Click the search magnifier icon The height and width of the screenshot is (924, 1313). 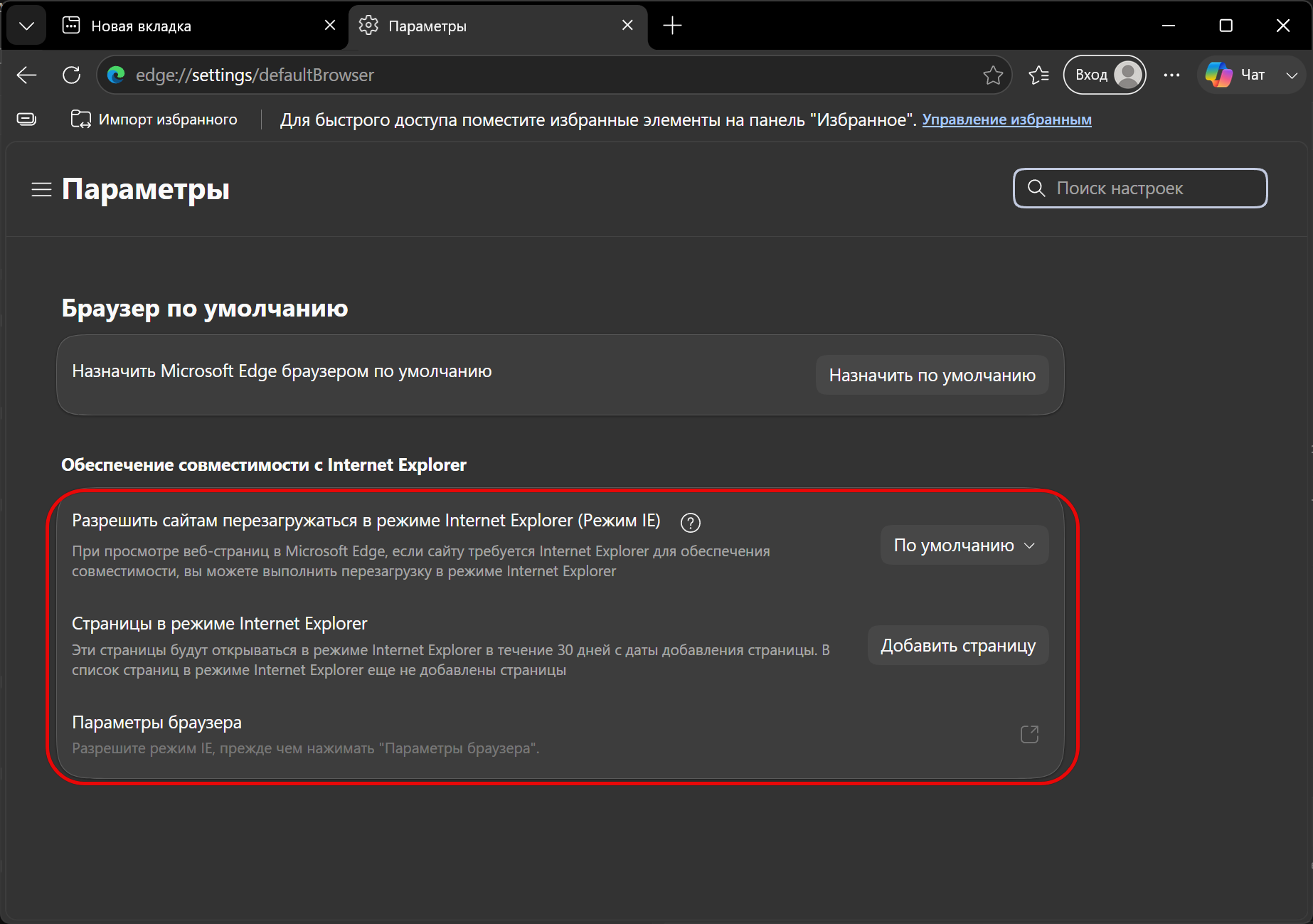point(1036,188)
